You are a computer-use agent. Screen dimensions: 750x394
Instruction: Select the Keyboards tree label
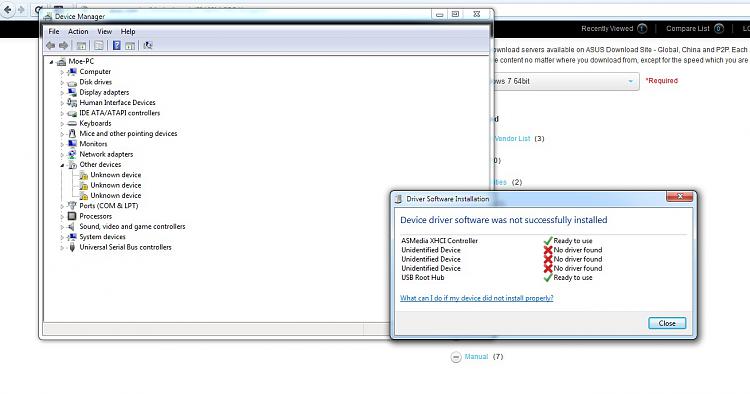point(95,123)
